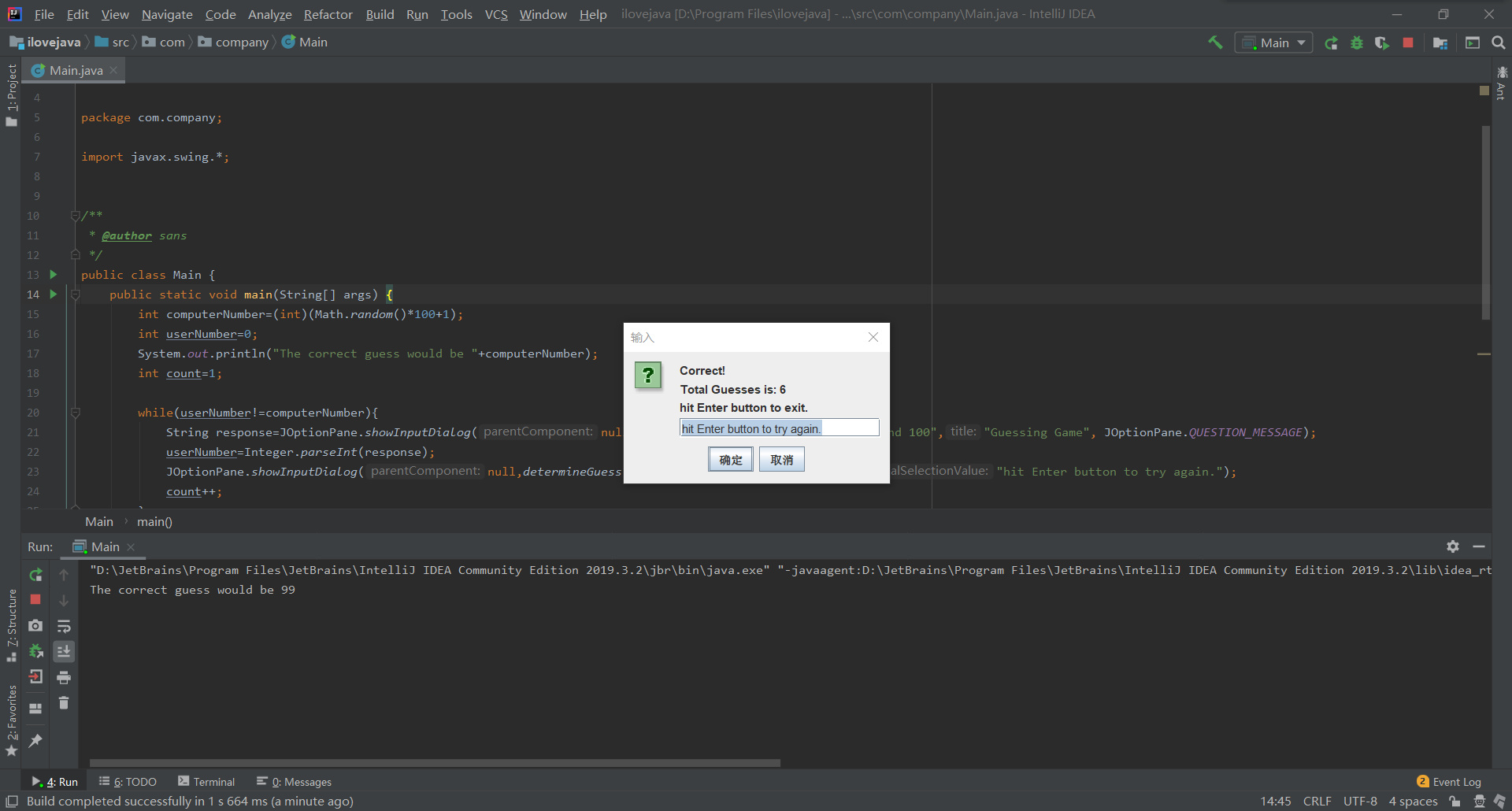Click the src breadcrumb folder
The image size is (1512, 811).
(112, 43)
